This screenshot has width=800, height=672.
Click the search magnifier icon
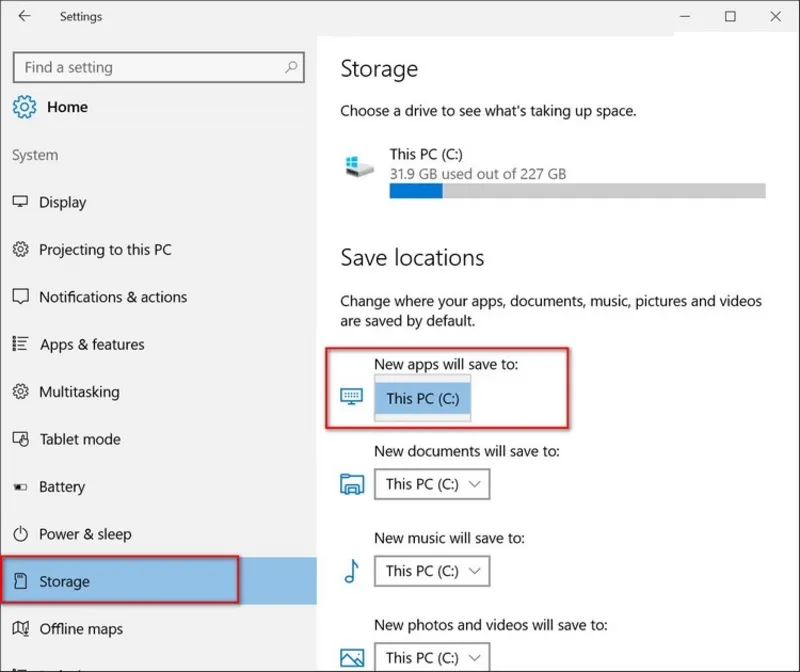tap(291, 68)
